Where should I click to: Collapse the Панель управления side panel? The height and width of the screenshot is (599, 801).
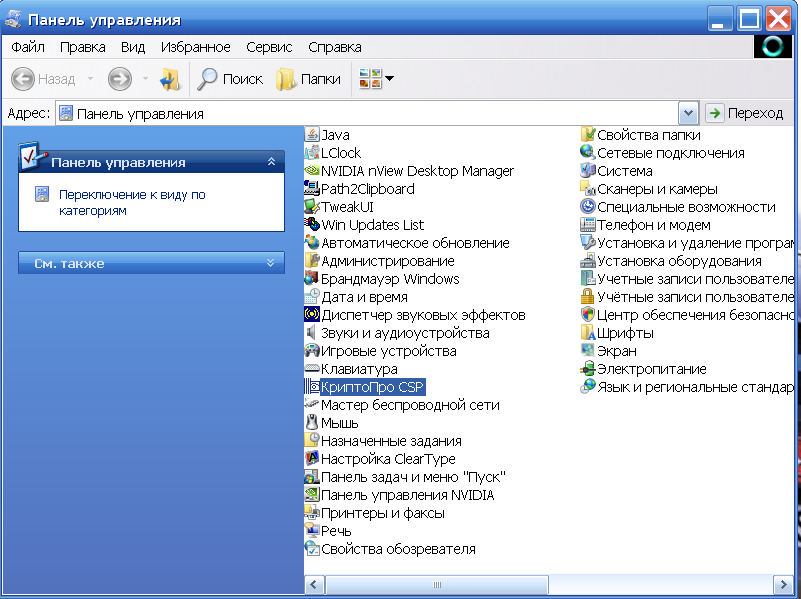[271, 162]
